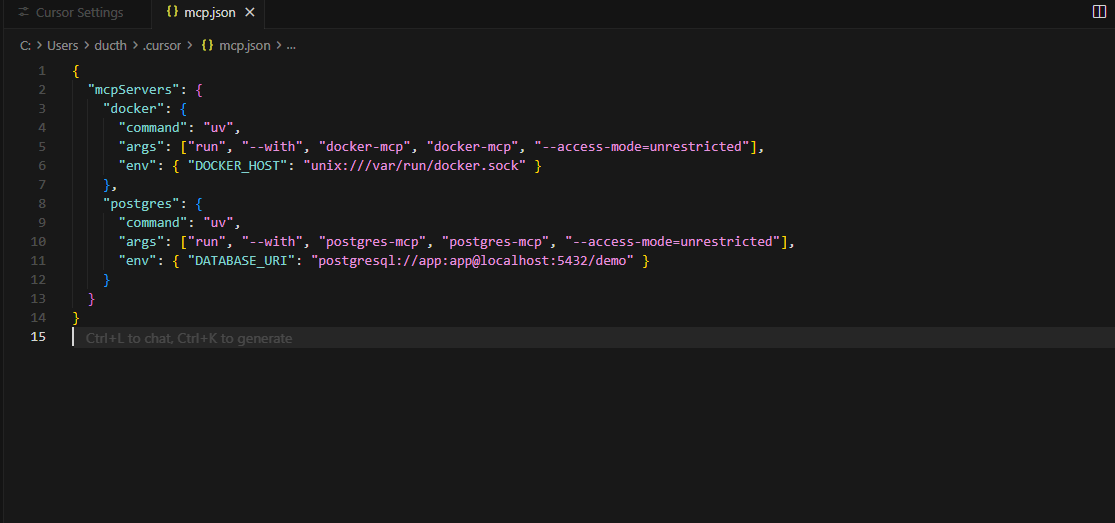This screenshot has height=523, width=1115.
Task: Select line 1 via its line number
Action: coord(41,71)
